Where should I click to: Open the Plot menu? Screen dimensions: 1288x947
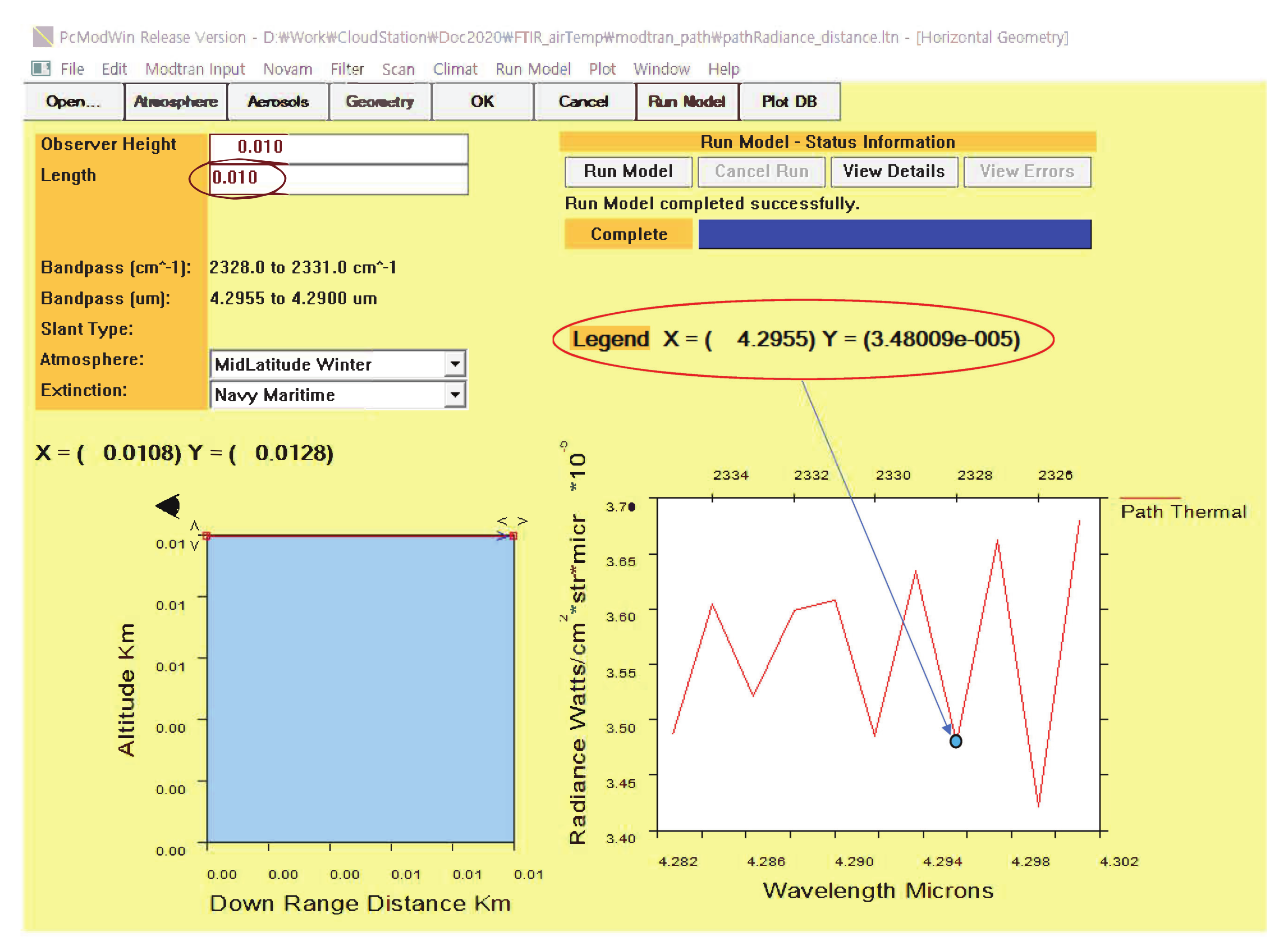(602, 69)
